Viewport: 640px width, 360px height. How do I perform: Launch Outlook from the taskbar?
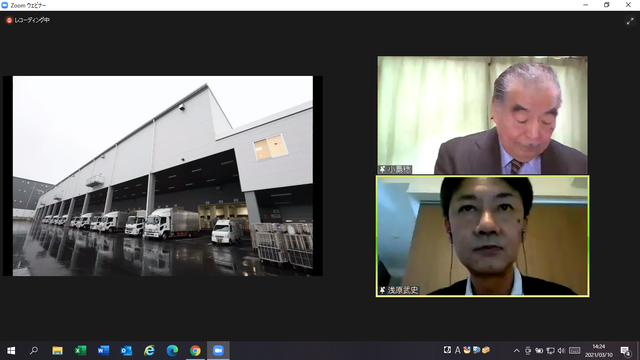tap(126, 351)
